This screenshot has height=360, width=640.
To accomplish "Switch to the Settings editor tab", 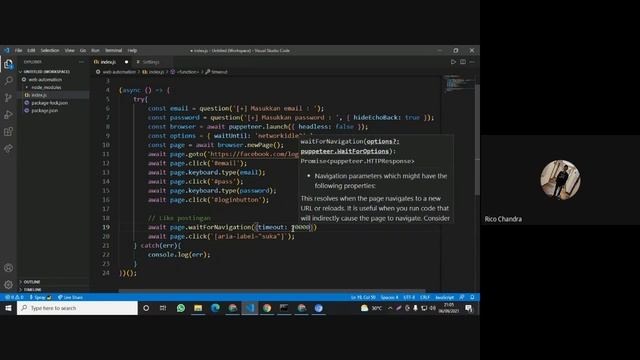I will 151,62.
